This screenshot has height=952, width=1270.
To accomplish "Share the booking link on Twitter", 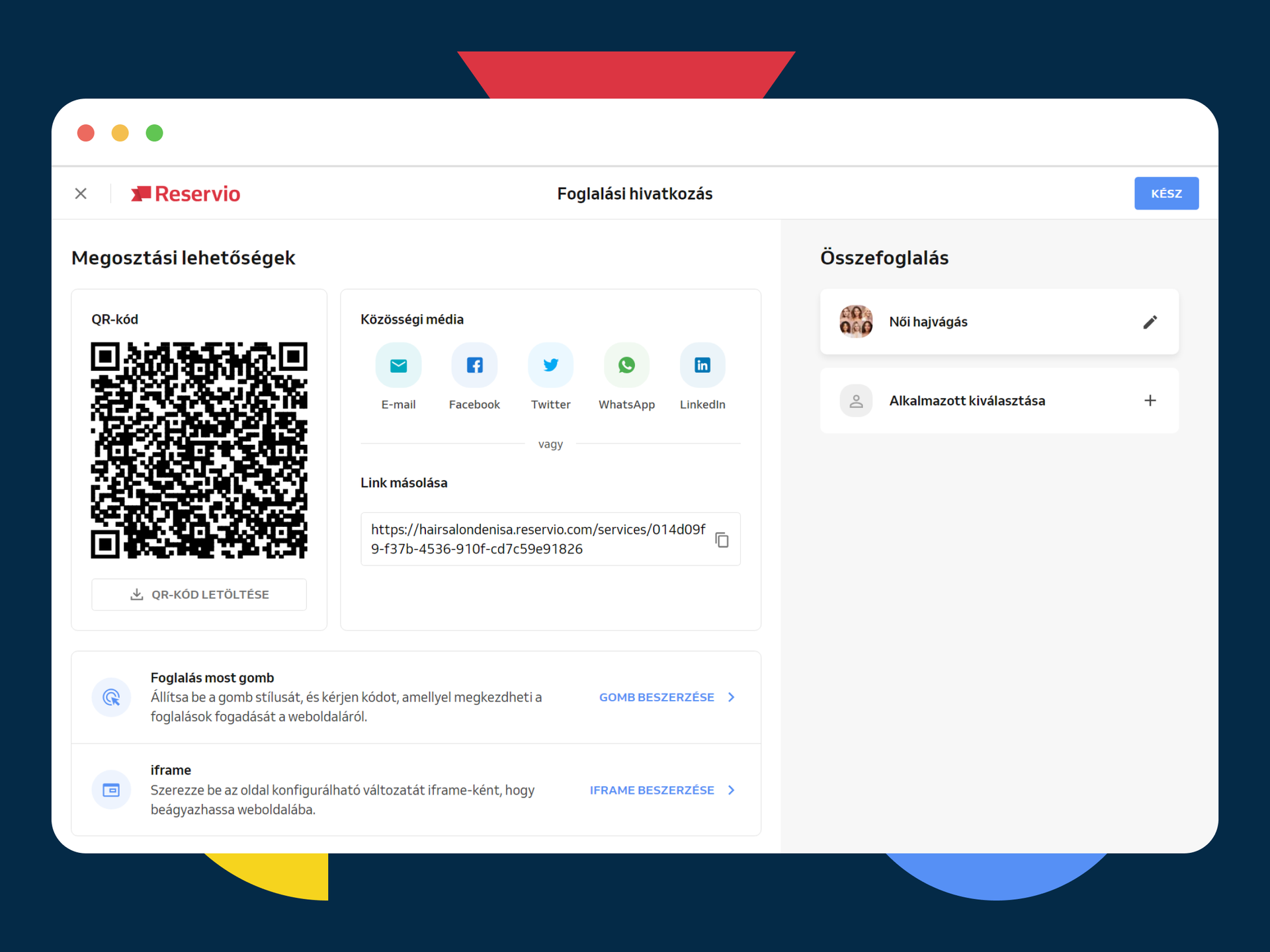I will [550, 364].
